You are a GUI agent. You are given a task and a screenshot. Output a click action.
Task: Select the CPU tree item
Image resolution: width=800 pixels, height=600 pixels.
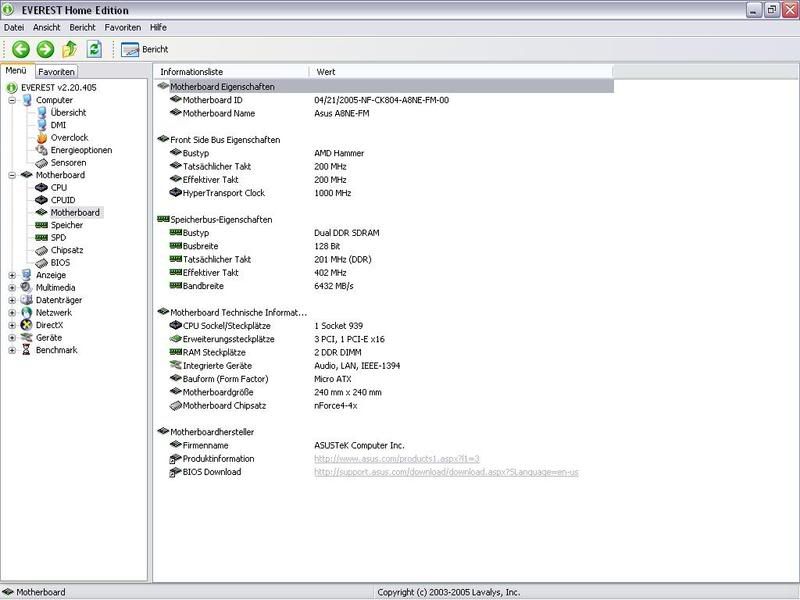(x=59, y=188)
